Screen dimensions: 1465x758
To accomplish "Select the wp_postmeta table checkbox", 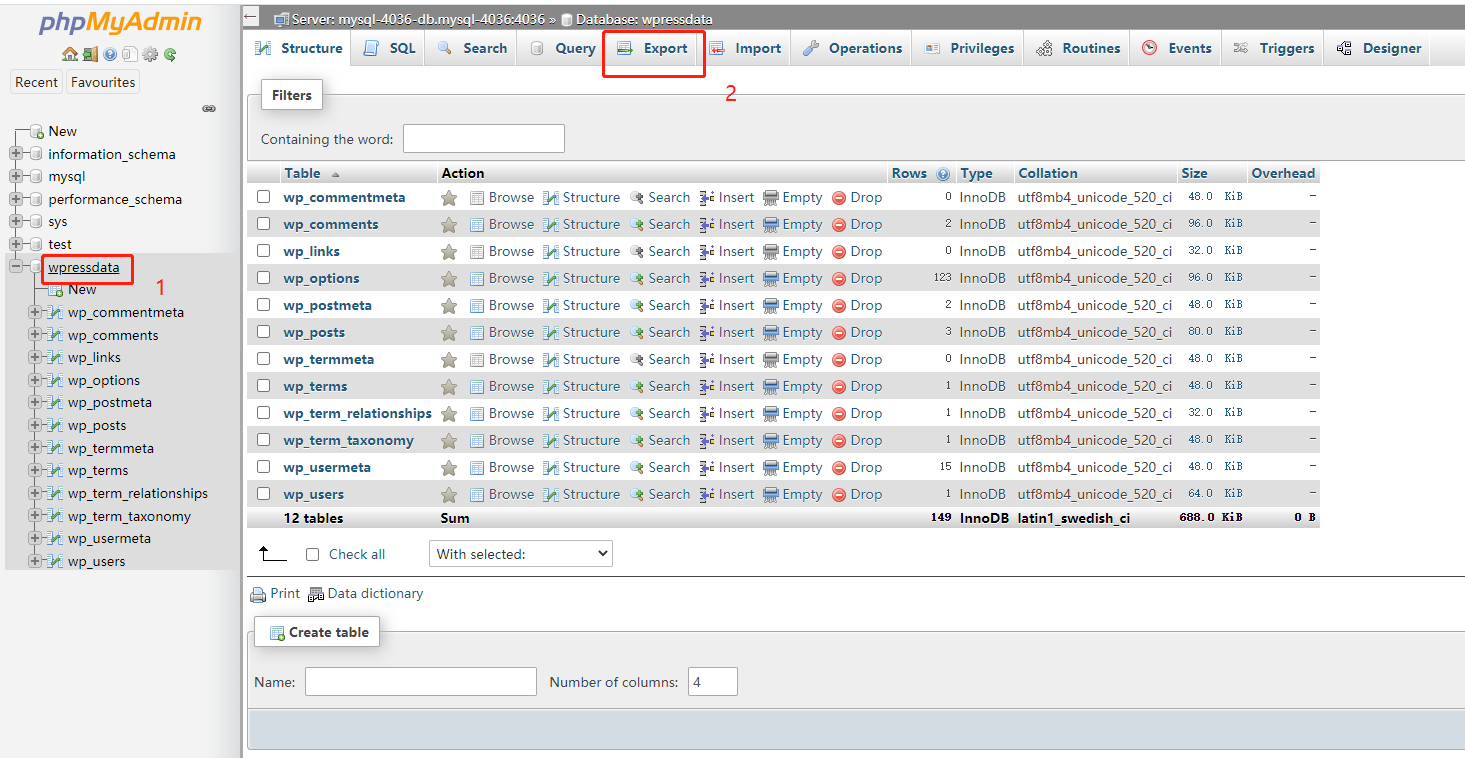I will (x=263, y=304).
